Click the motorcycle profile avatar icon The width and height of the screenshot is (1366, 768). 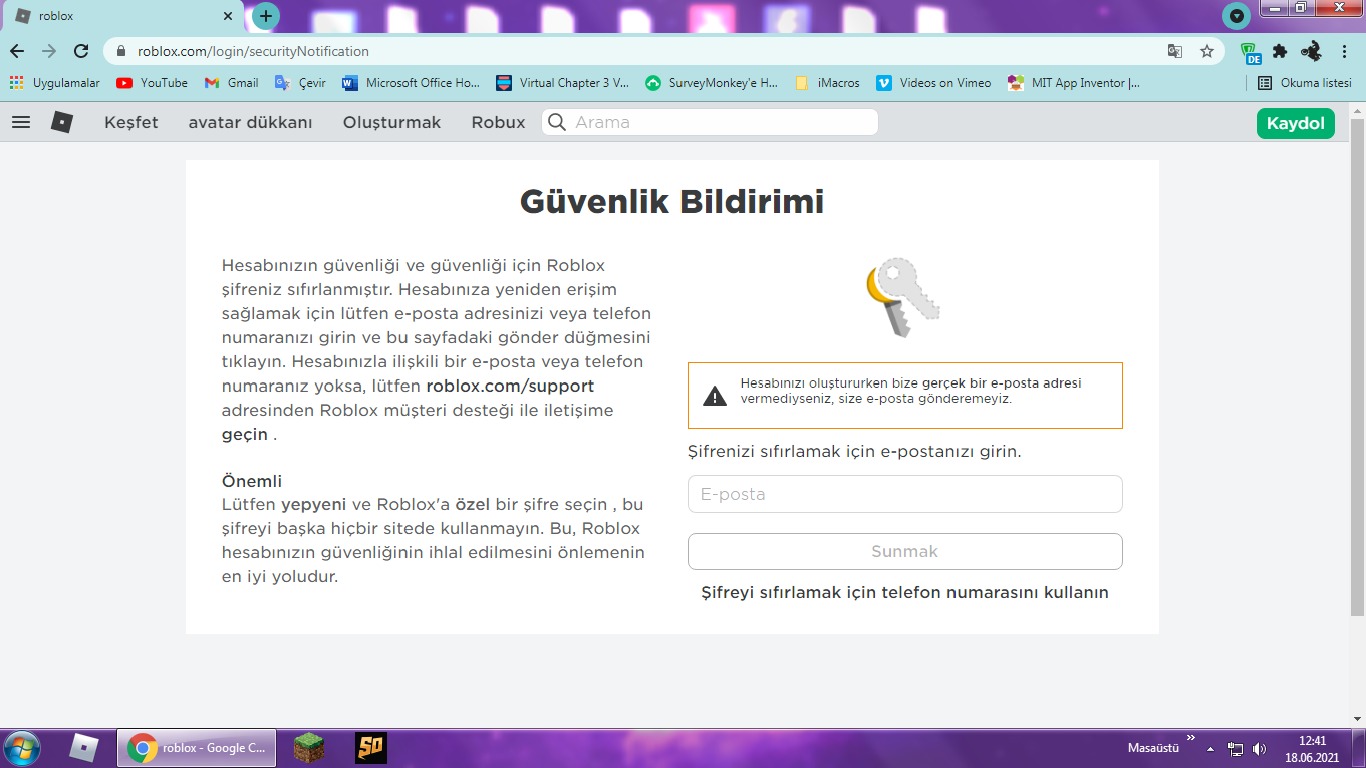pos(1312,51)
